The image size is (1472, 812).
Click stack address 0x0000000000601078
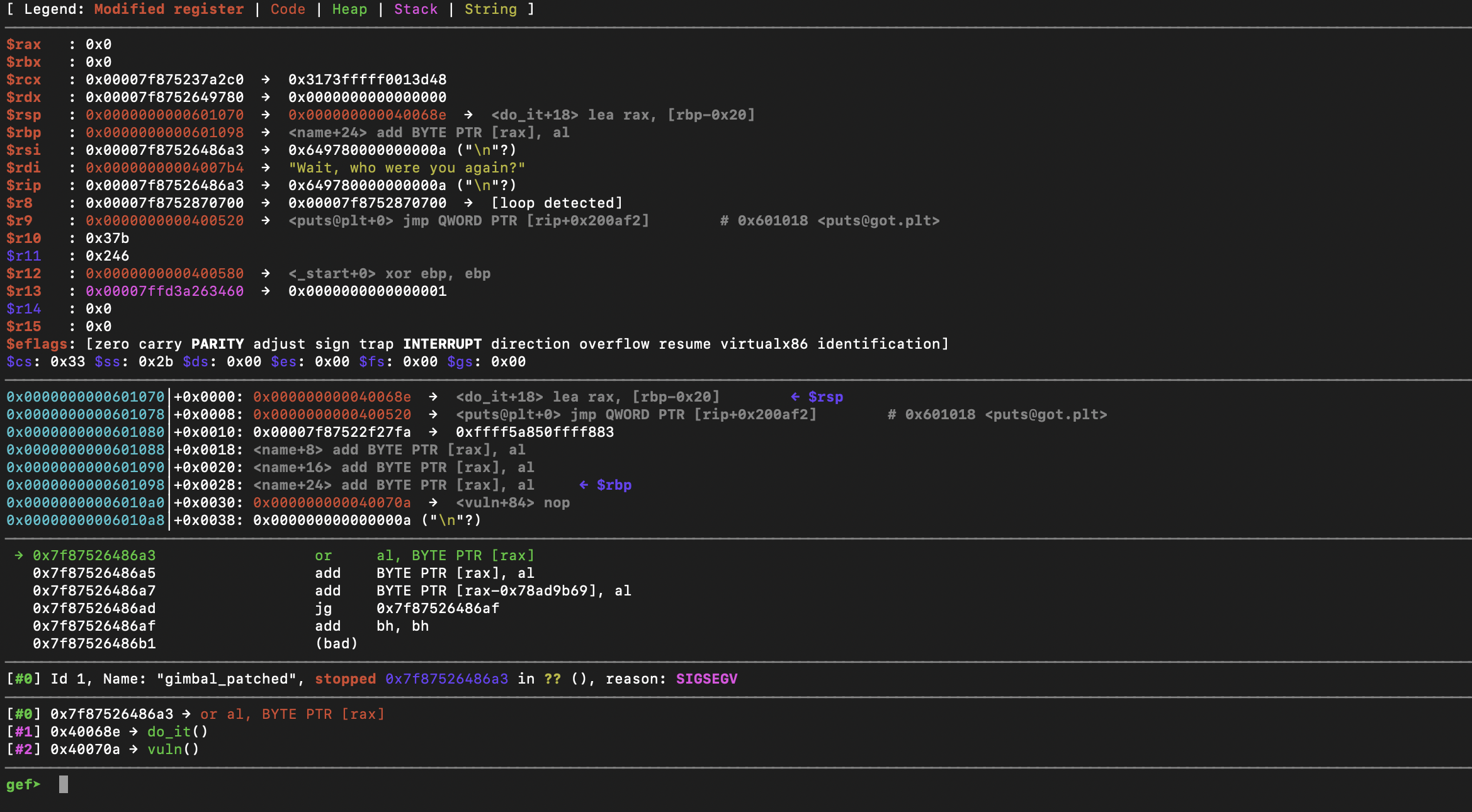[x=86, y=415]
